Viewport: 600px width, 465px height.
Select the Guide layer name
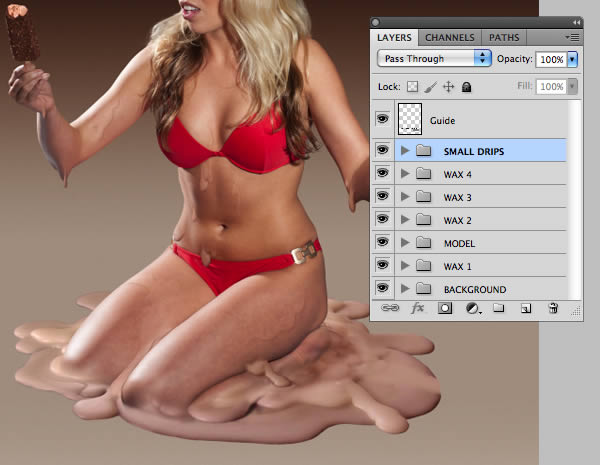tap(442, 121)
